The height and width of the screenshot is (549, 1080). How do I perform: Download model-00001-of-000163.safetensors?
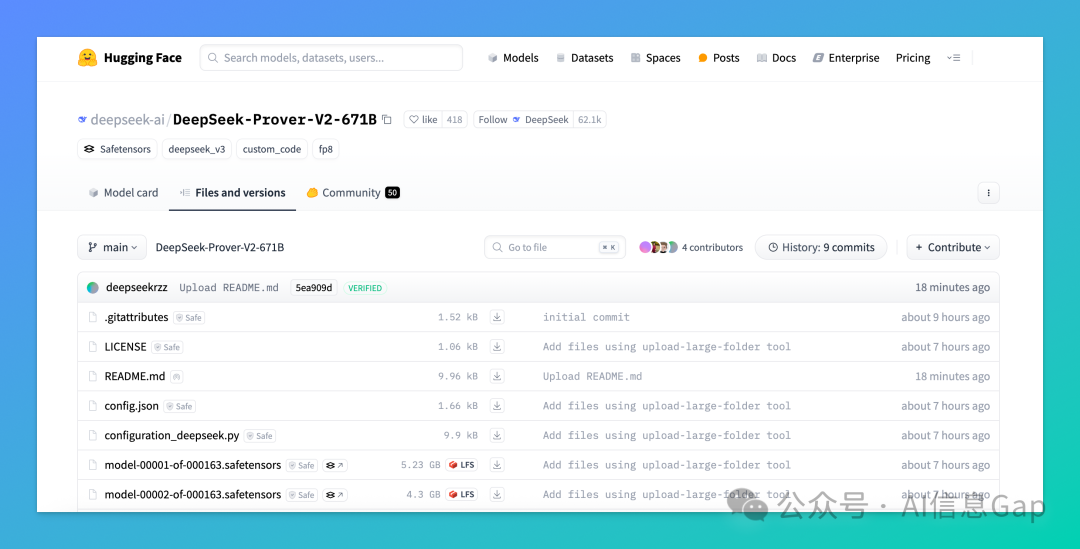pyautogui.click(x=497, y=465)
